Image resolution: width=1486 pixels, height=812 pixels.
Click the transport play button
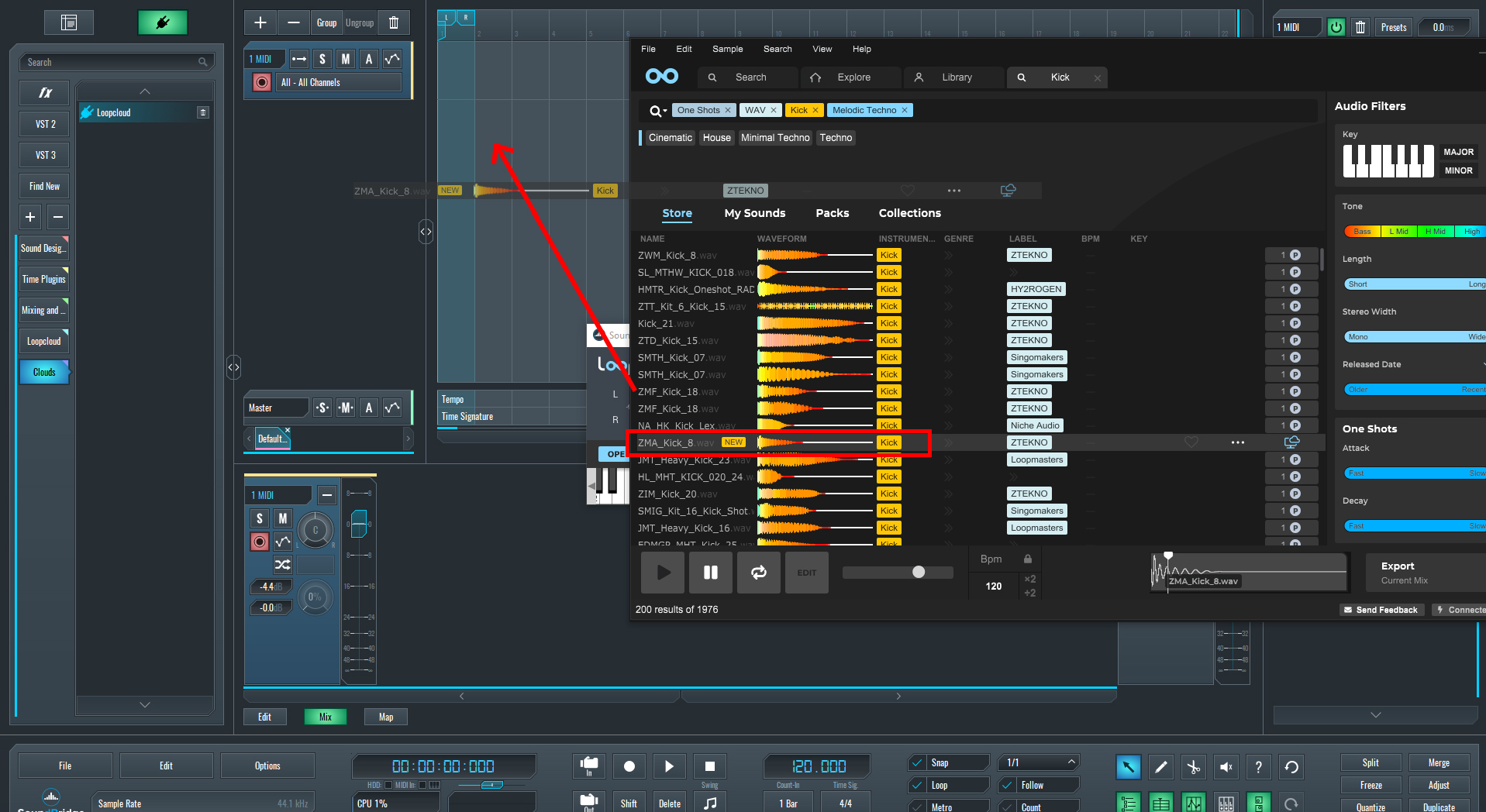pyautogui.click(x=669, y=766)
